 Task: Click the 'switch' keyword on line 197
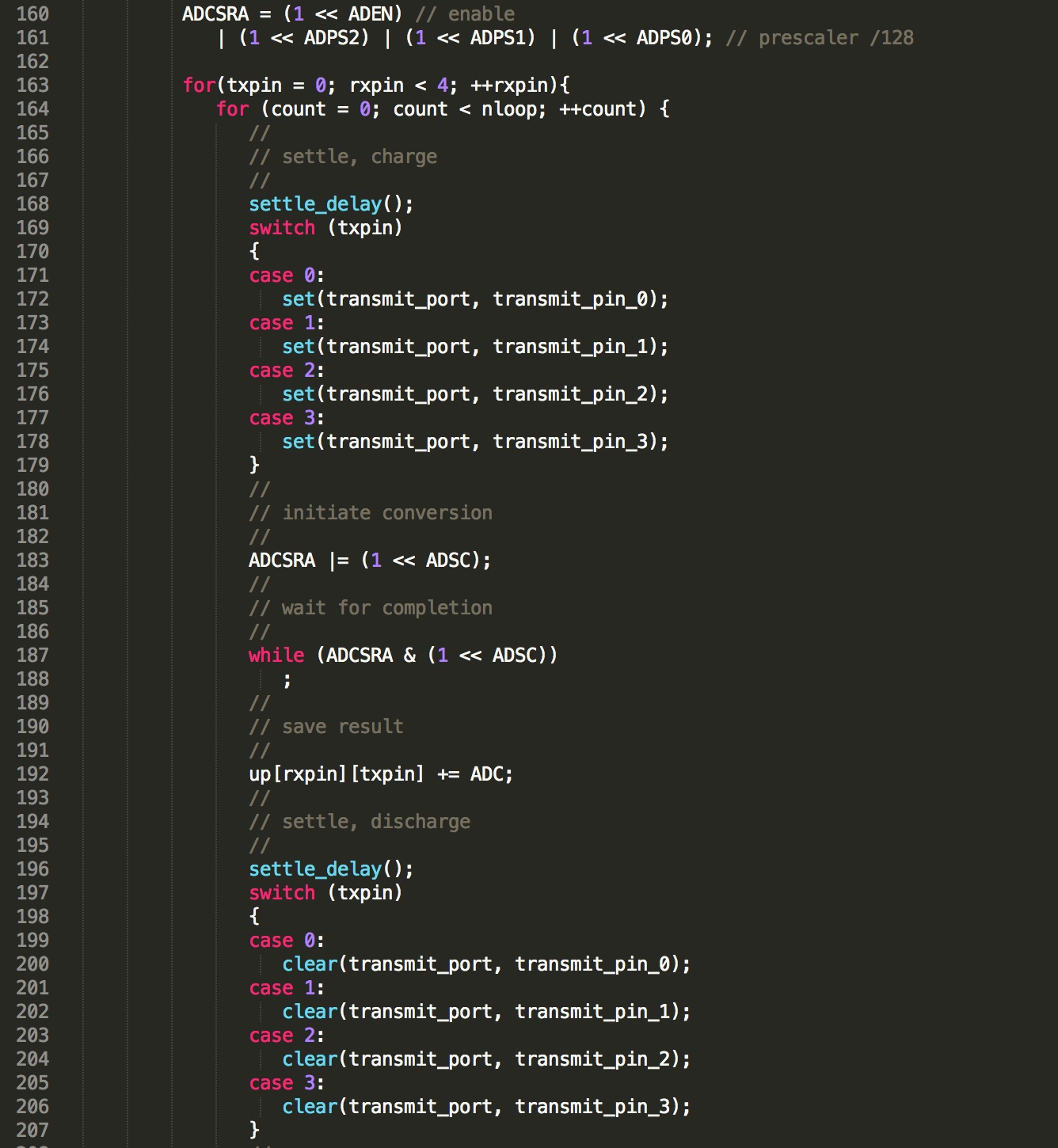(282, 893)
